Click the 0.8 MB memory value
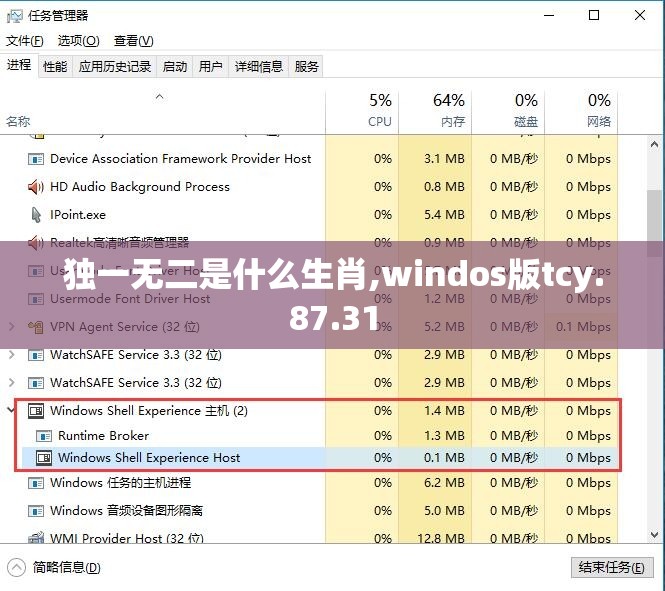 click(x=444, y=187)
